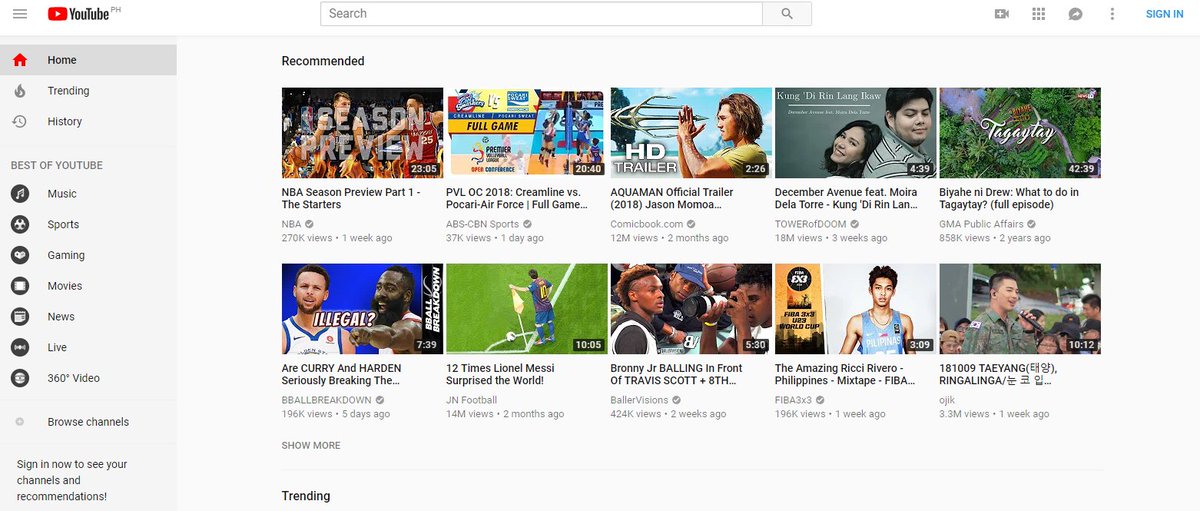
Task: Click the Movies channel icon
Action: click(19, 286)
